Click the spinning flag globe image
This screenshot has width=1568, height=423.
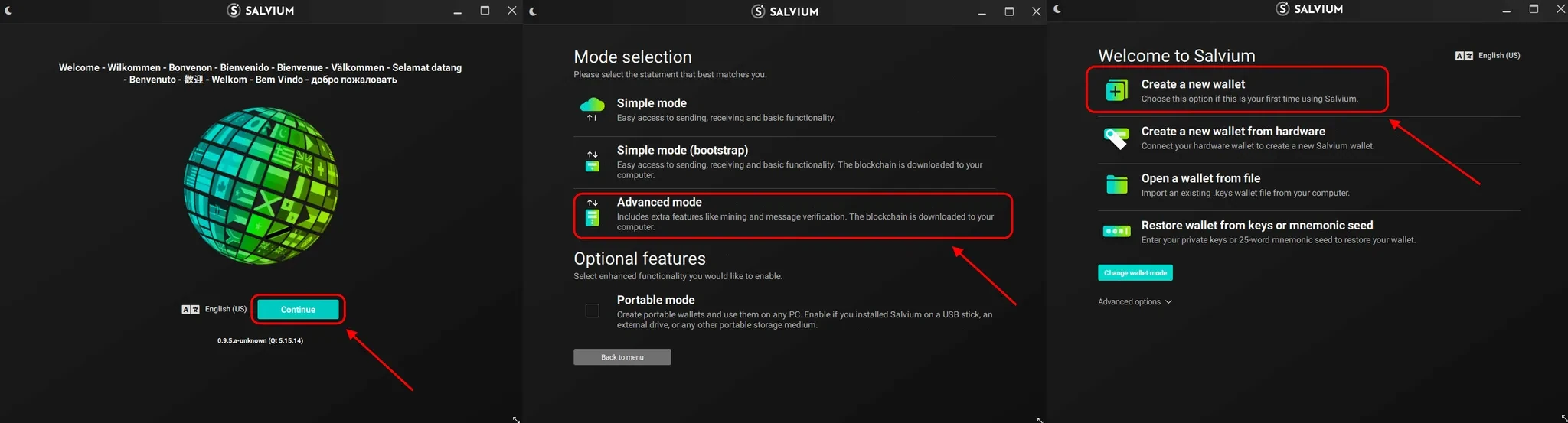261,186
